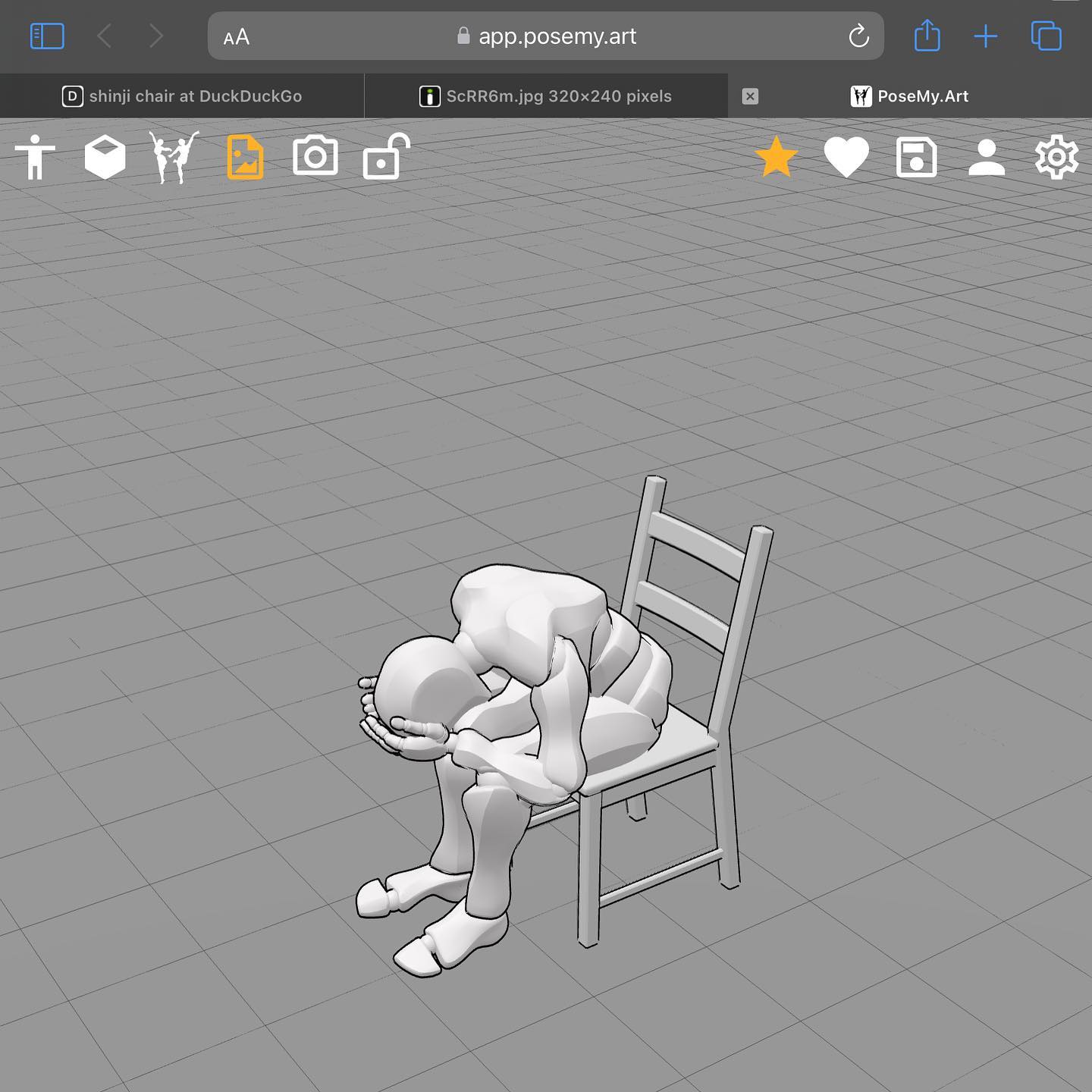Click the white heart favorites icon
The width and height of the screenshot is (1092, 1092).
pos(846,157)
